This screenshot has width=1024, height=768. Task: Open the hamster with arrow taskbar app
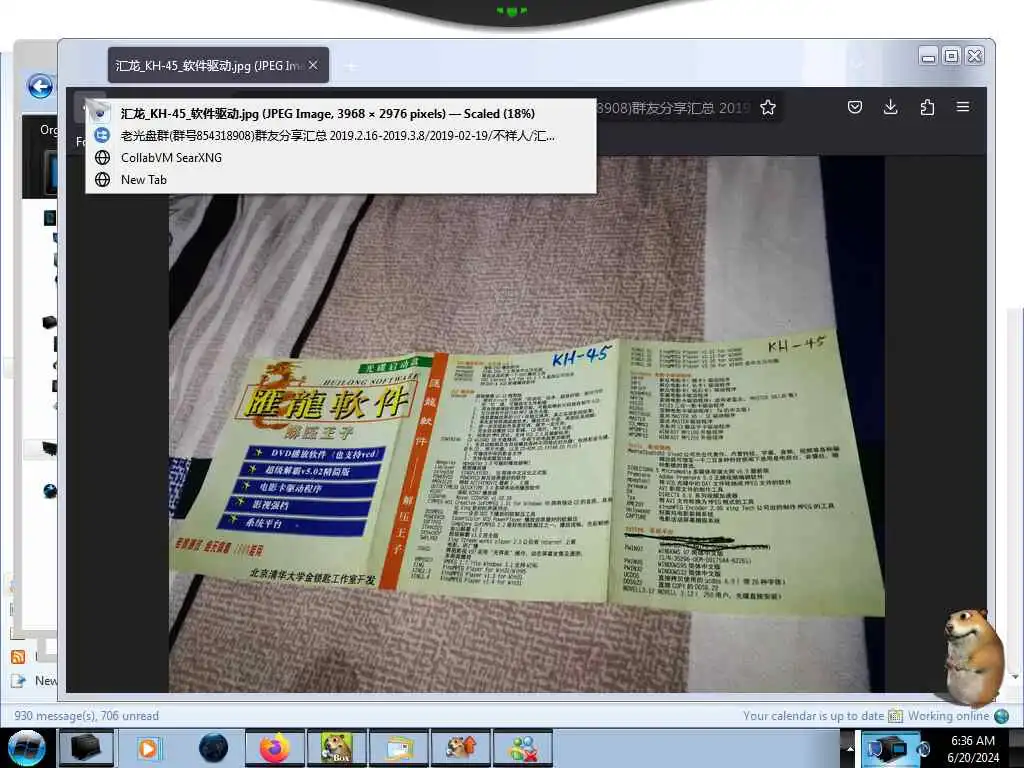460,748
